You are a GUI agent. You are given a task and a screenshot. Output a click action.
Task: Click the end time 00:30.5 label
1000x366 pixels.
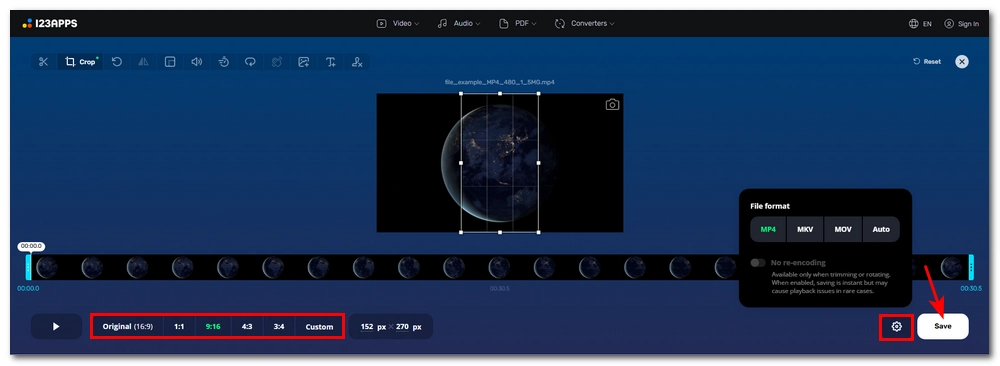(971, 289)
